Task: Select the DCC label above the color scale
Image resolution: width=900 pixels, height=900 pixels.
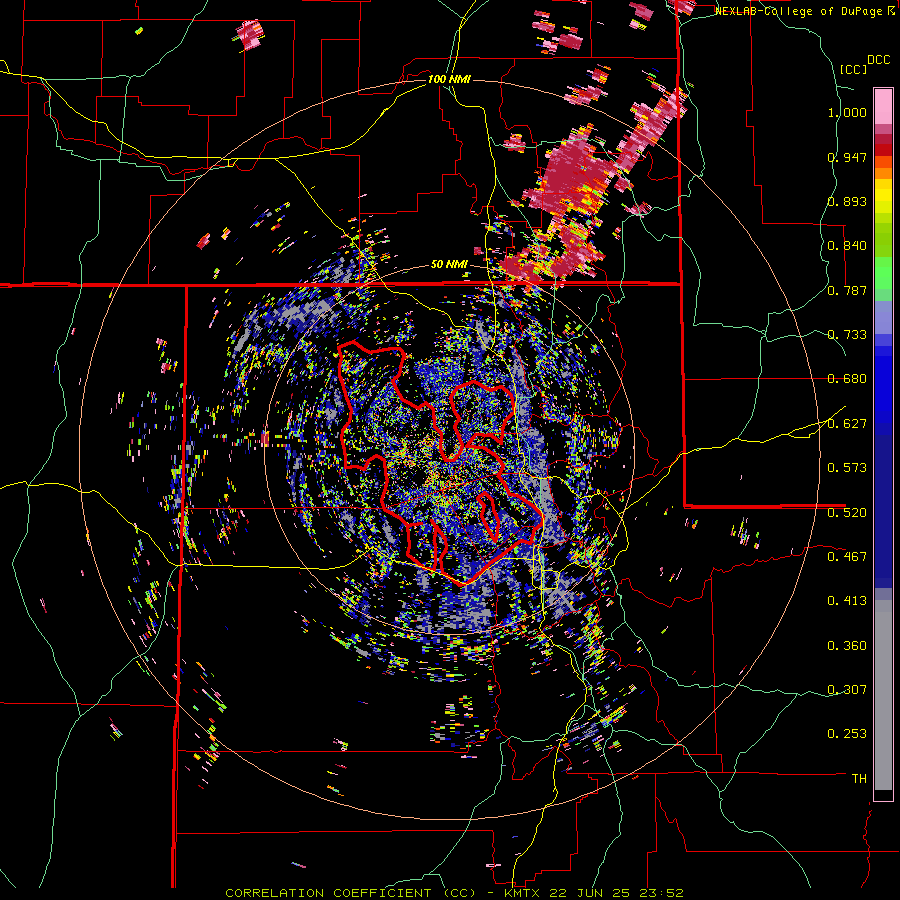Action: [x=878, y=60]
